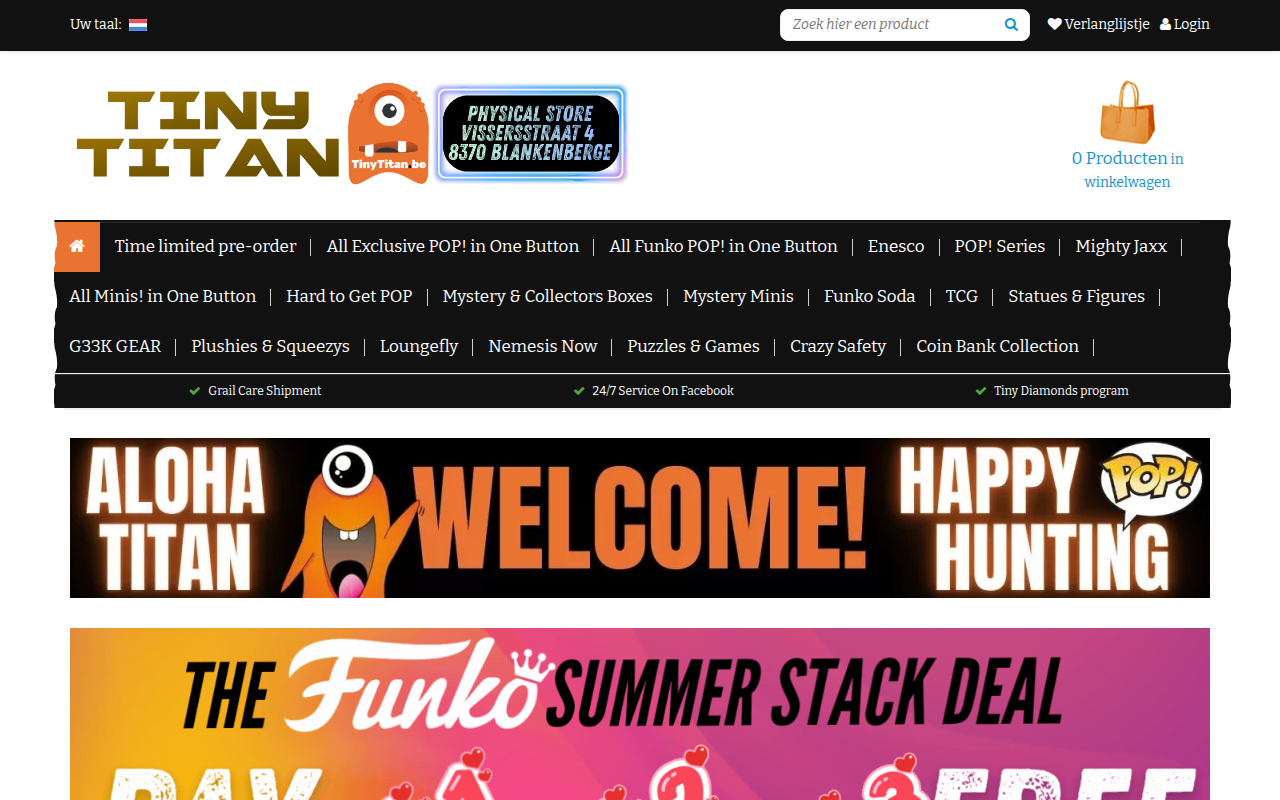Select POP! Series menu item
The width and height of the screenshot is (1280, 800).
1000,246
